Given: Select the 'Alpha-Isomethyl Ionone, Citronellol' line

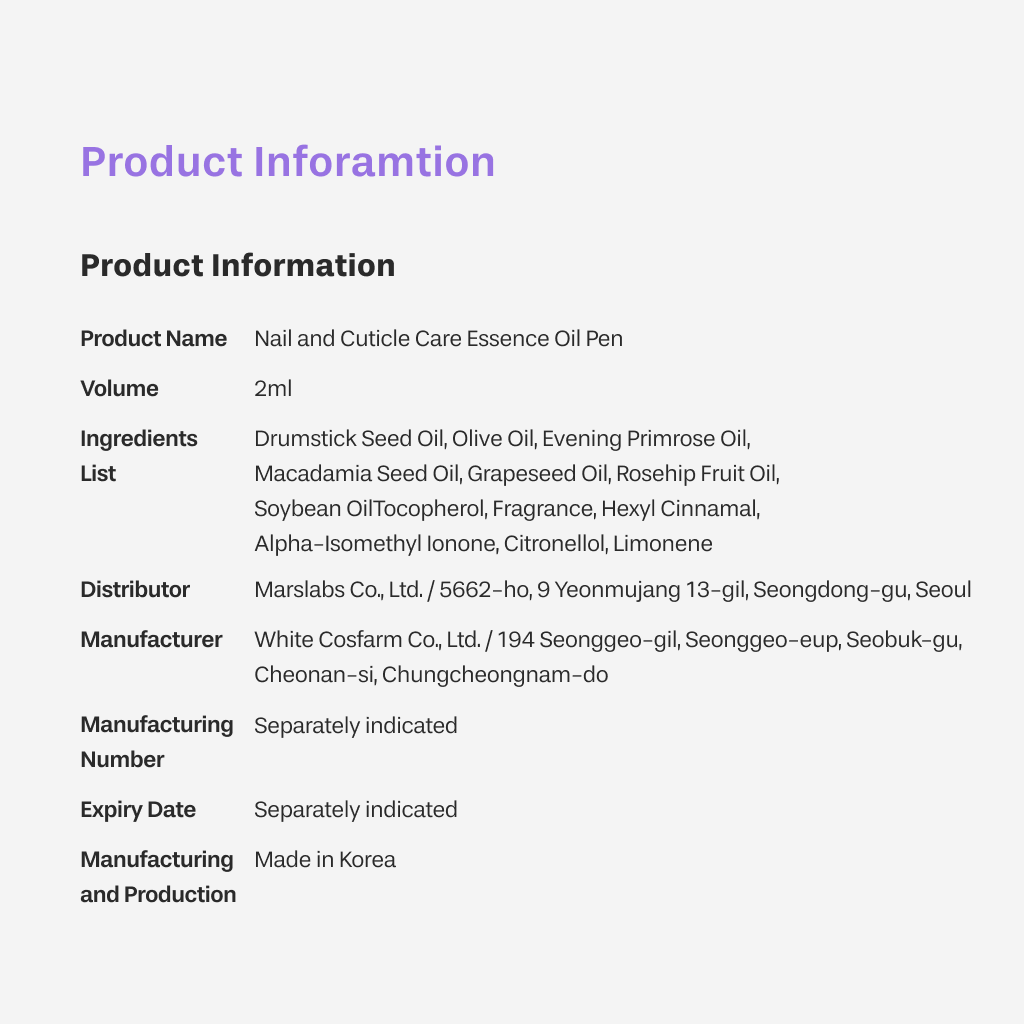Looking at the screenshot, I should click(x=483, y=544).
